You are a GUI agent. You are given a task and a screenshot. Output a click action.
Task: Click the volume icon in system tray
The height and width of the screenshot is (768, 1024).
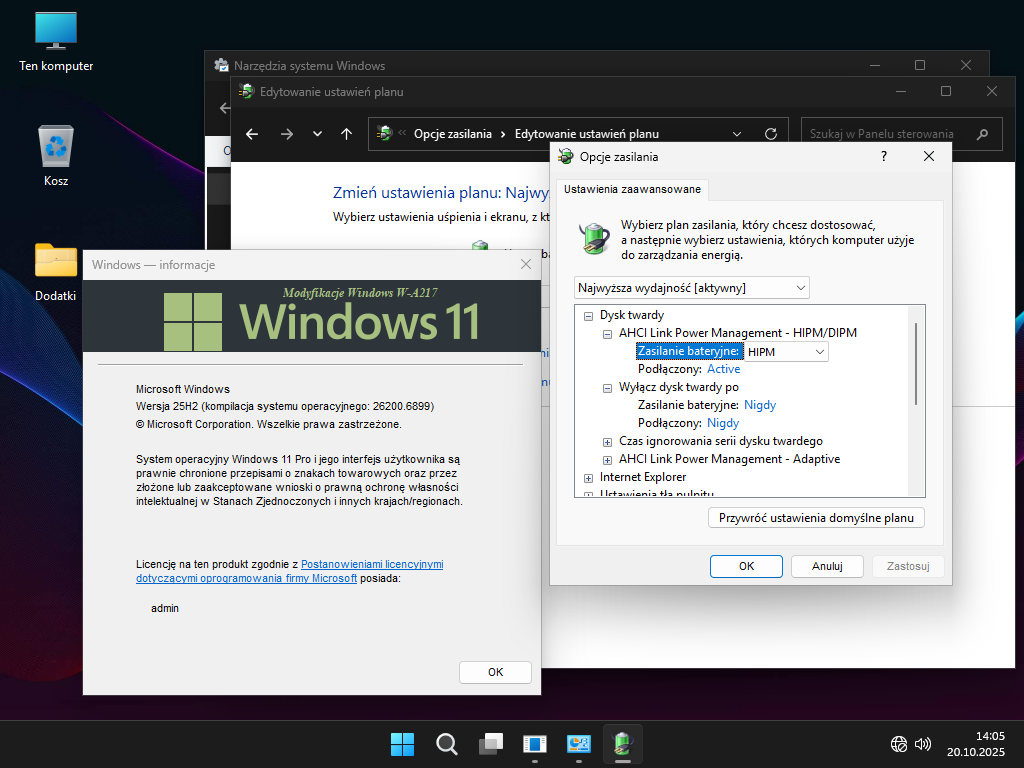coord(922,744)
